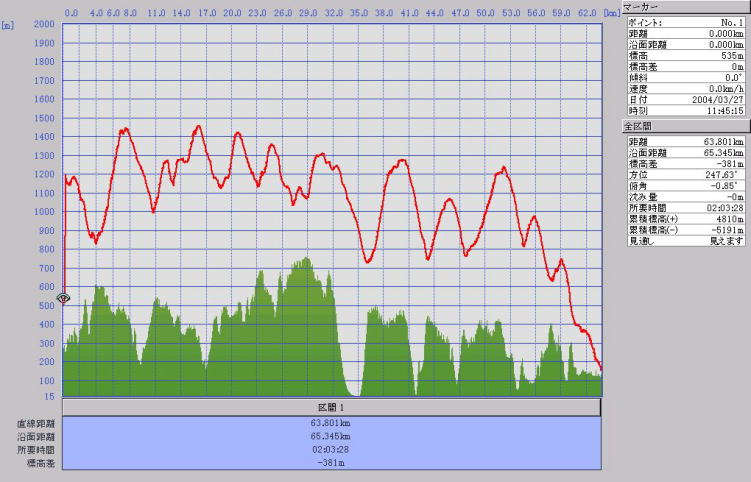Click the [km] unit label at top right

pyautogui.click(x=611, y=13)
